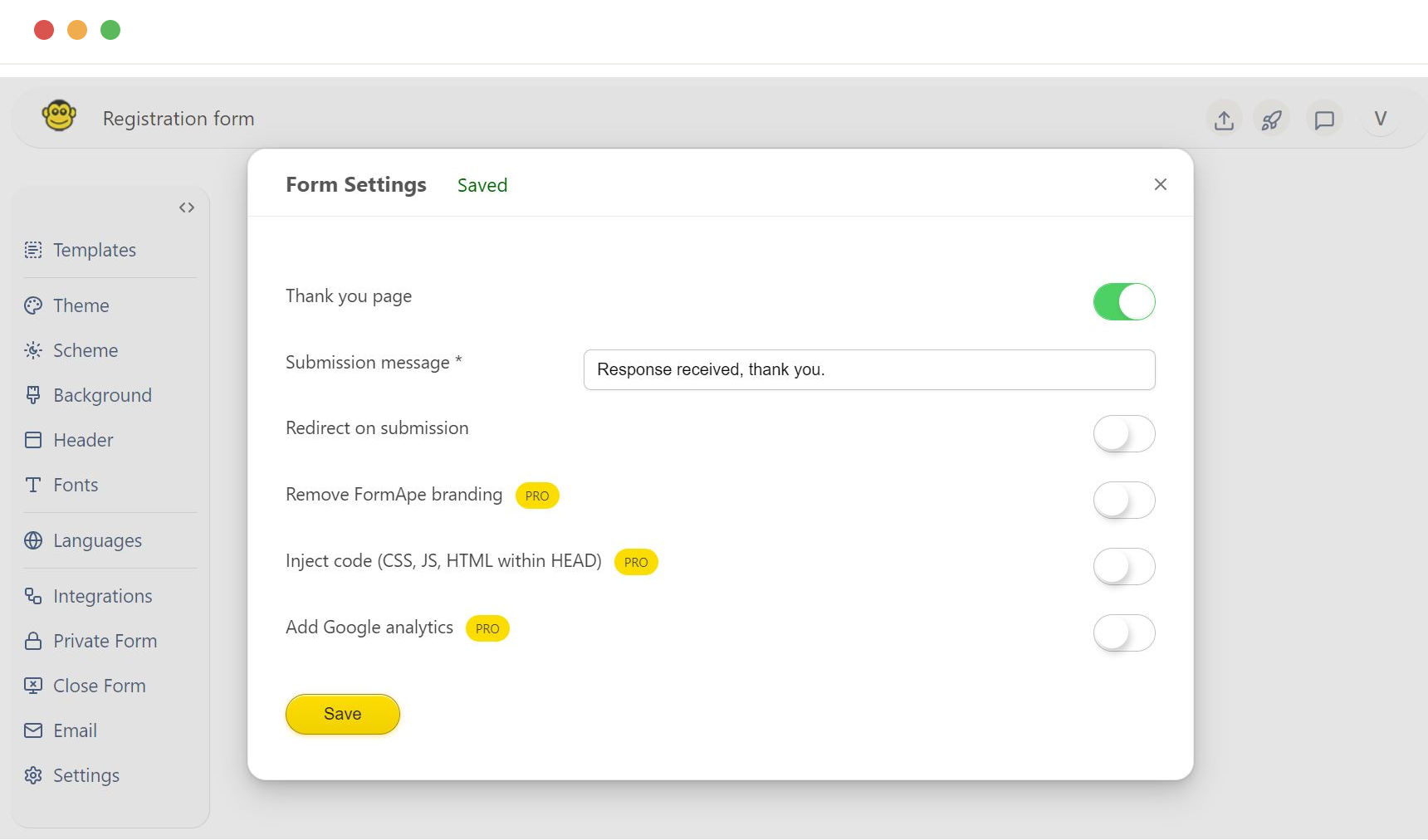The width and height of the screenshot is (1428, 840).
Task: Click PRO badge next to FormApe branding
Action: (x=537, y=496)
